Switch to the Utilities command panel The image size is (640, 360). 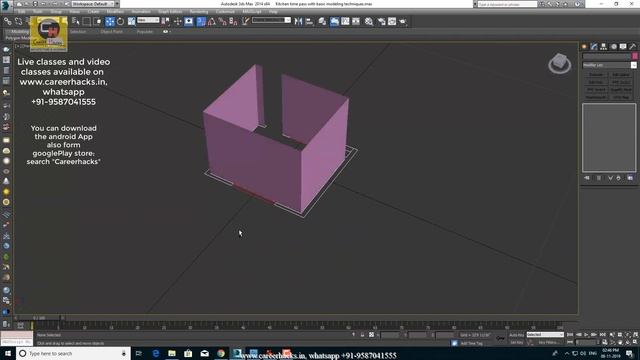click(x=633, y=47)
